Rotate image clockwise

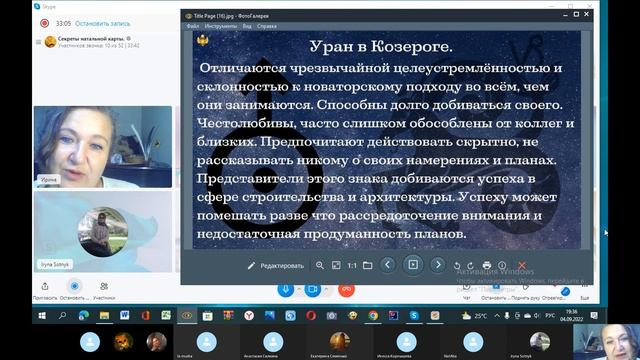pos(471,266)
